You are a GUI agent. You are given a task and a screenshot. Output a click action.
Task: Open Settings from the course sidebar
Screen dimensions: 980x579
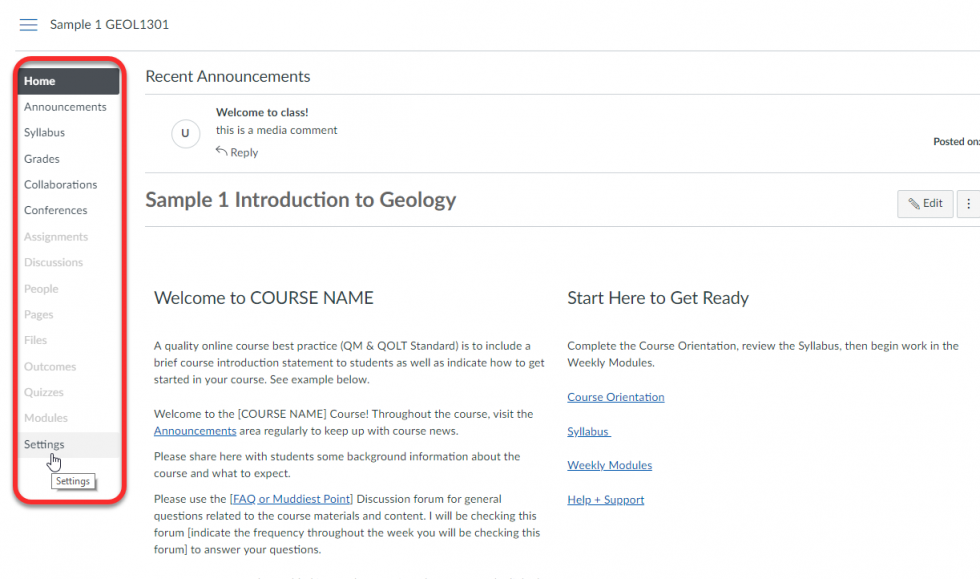point(44,444)
